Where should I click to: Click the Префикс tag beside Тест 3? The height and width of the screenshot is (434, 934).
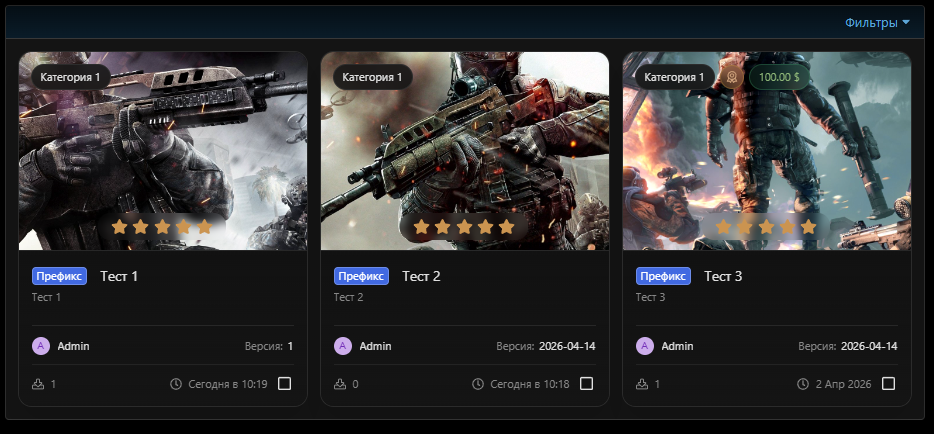click(664, 276)
